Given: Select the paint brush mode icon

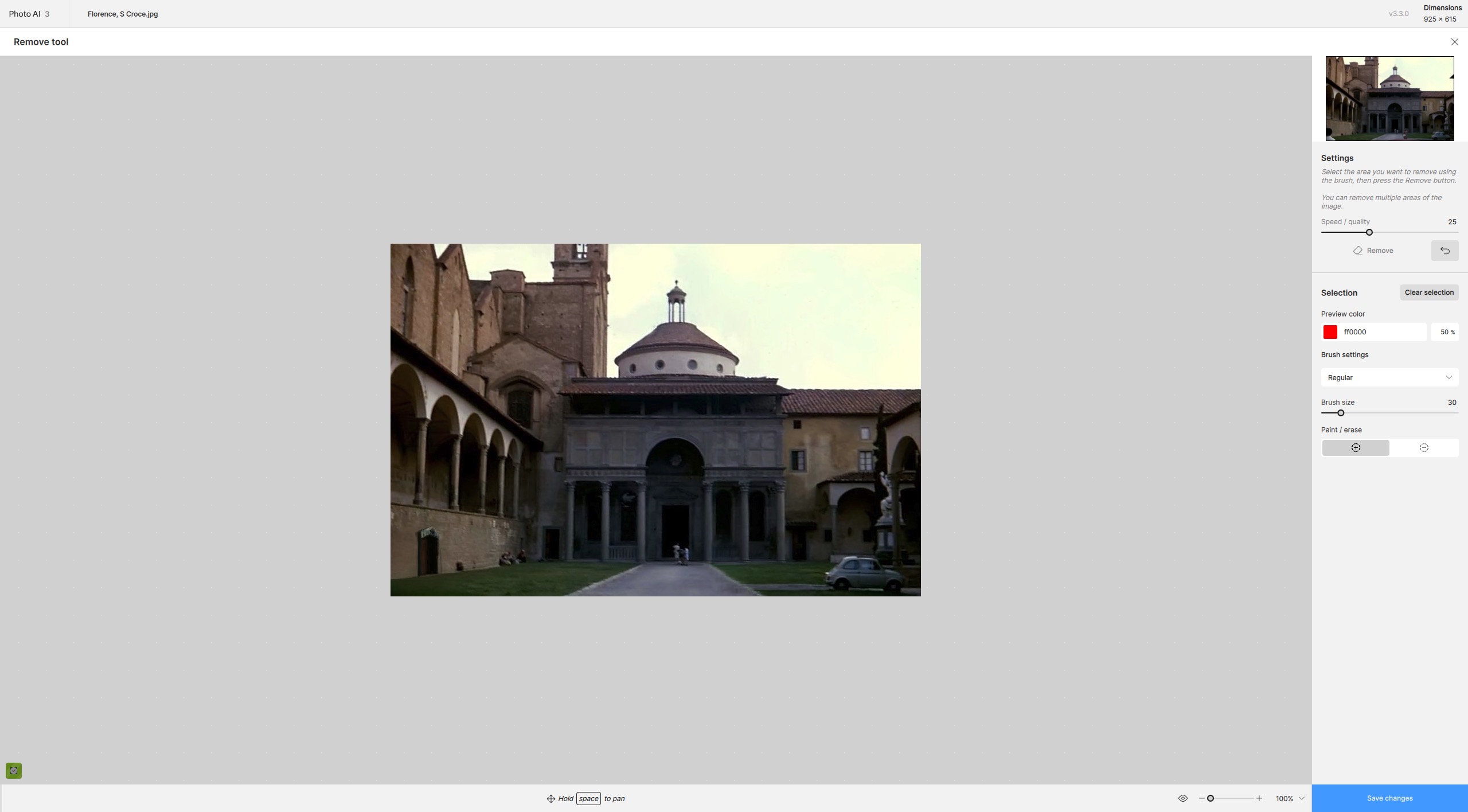Looking at the screenshot, I should click(1355, 448).
